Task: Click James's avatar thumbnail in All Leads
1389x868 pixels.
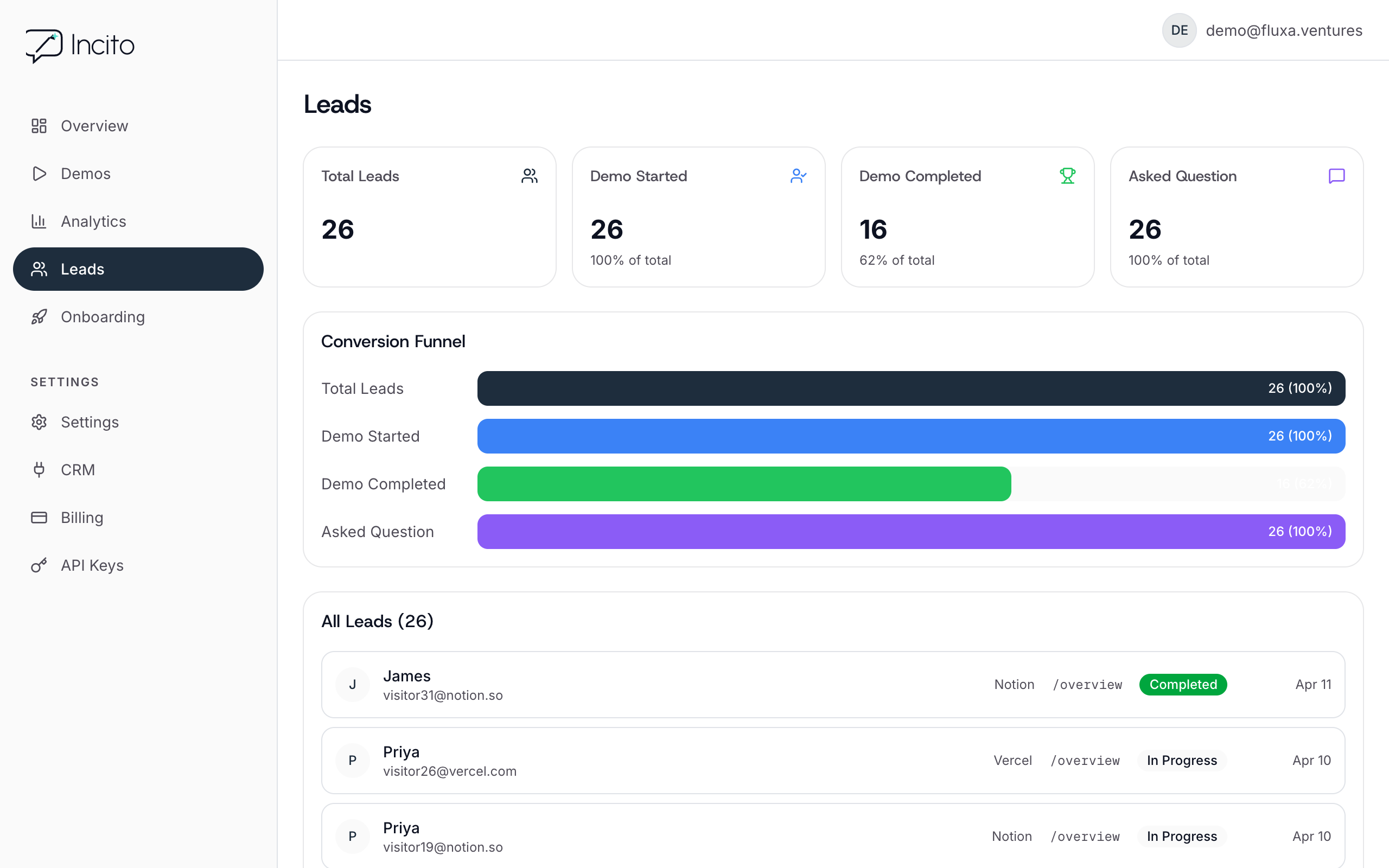Action: [353, 684]
